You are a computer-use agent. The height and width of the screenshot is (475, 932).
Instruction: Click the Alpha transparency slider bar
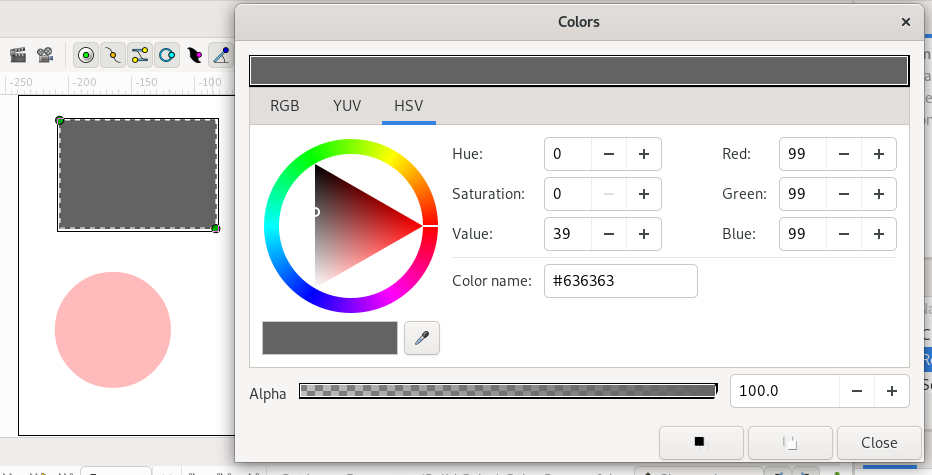click(508, 392)
